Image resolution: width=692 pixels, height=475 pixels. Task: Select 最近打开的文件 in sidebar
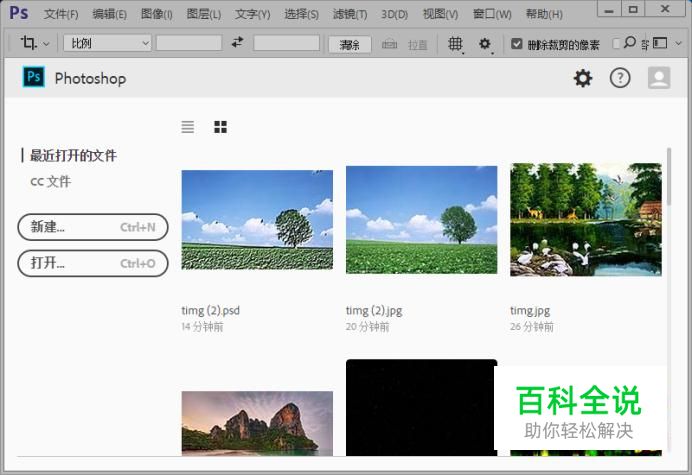[x=73, y=155]
